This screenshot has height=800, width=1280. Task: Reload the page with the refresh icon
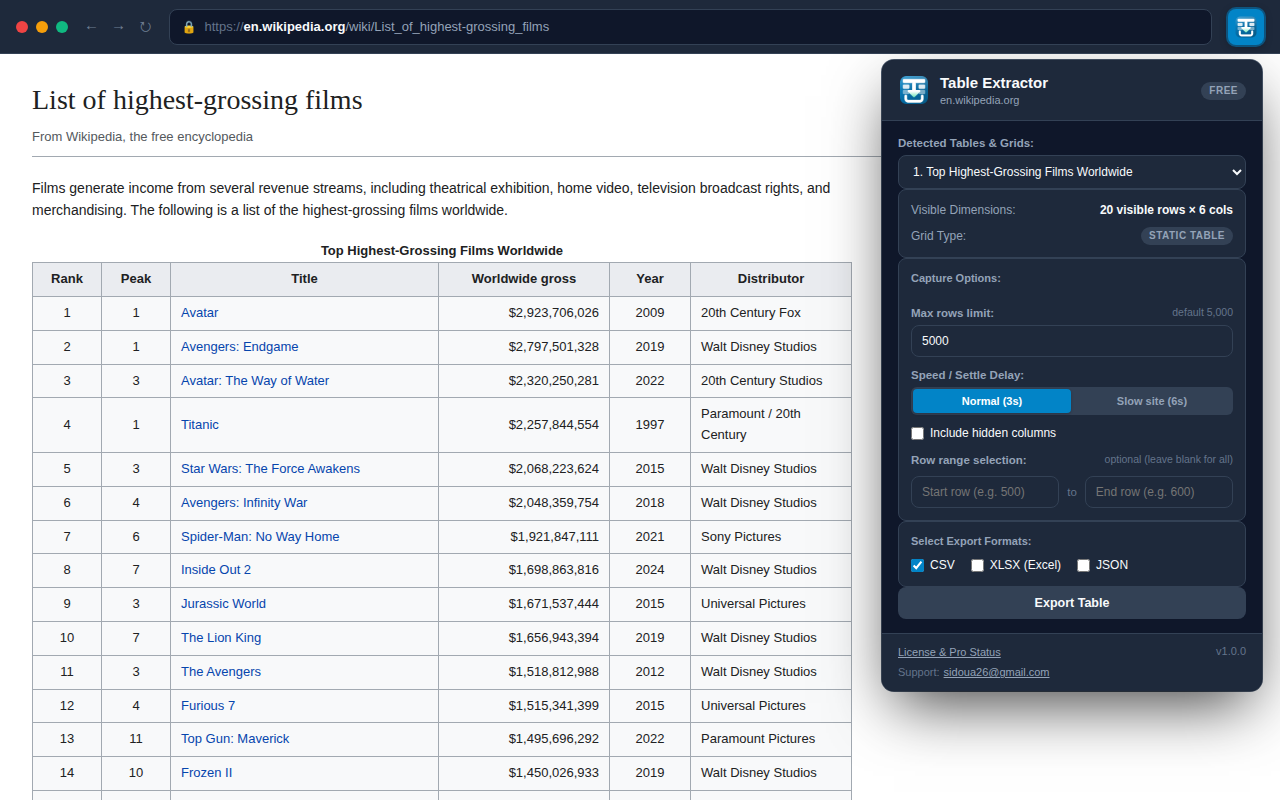pyautogui.click(x=145, y=27)
